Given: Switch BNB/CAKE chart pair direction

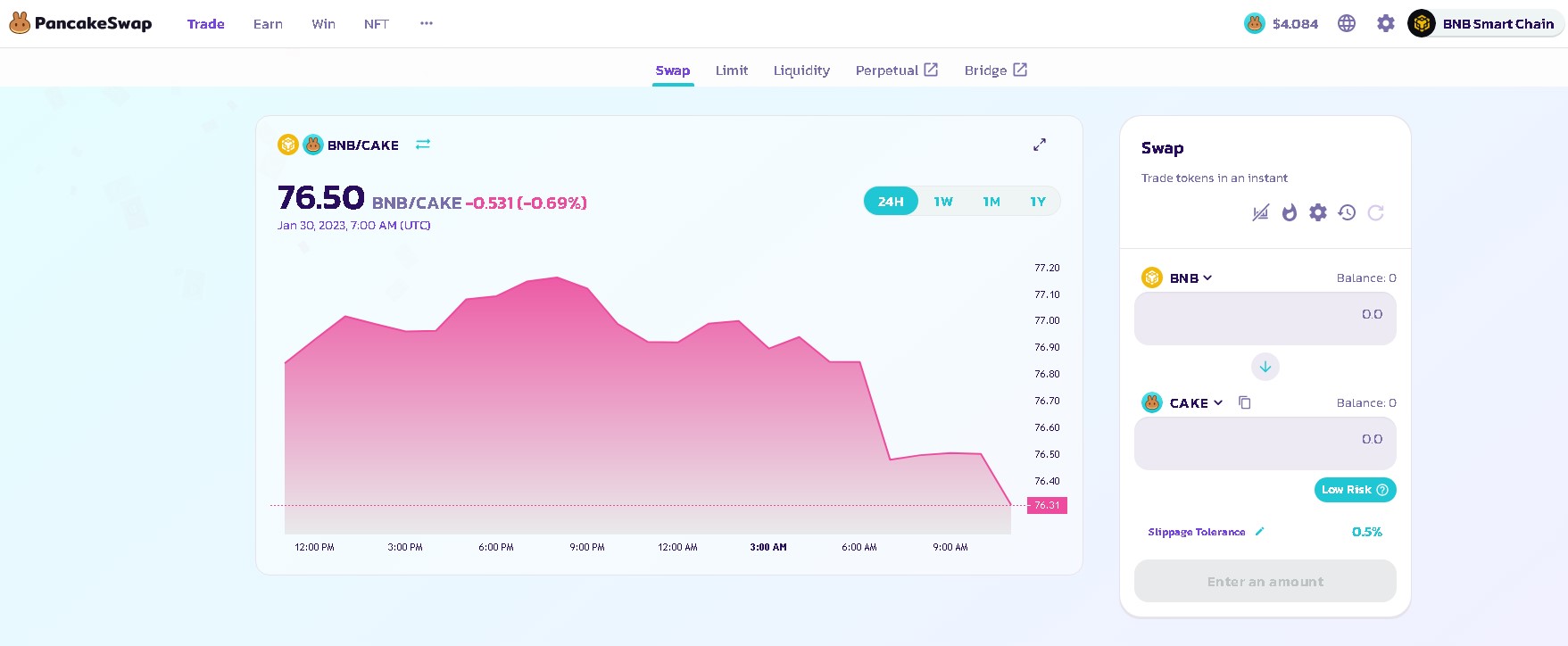Looking at the screenshot, I should coord(423,145).
